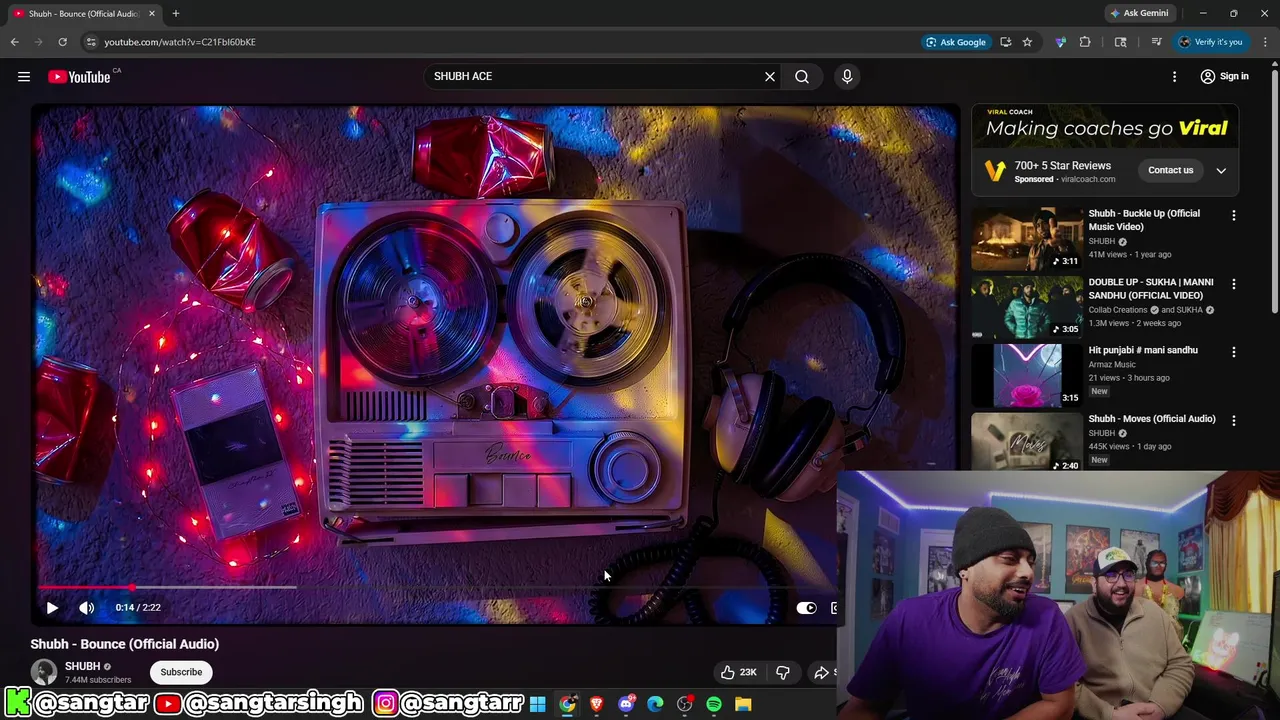Click the Ask Gemini button

click(x=1139, y=13)
